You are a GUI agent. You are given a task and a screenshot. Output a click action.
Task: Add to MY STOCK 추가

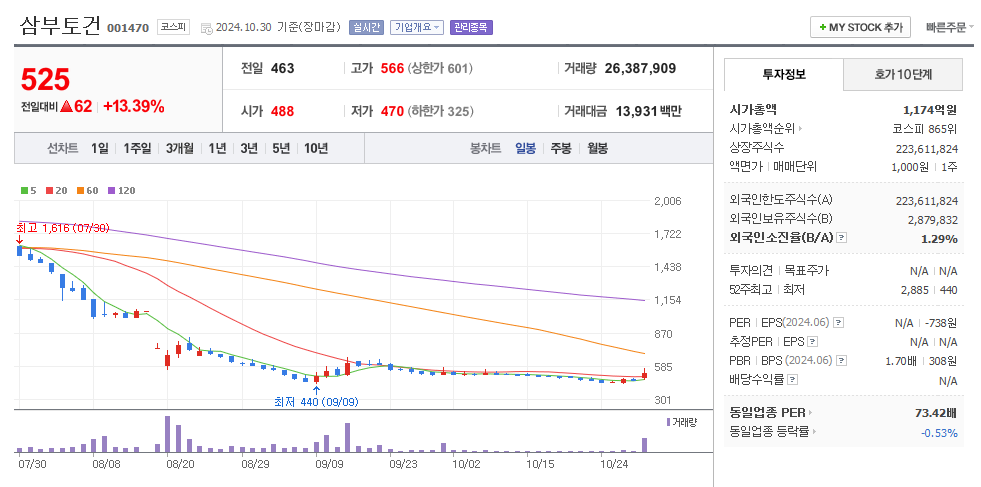tap(860, 28)
